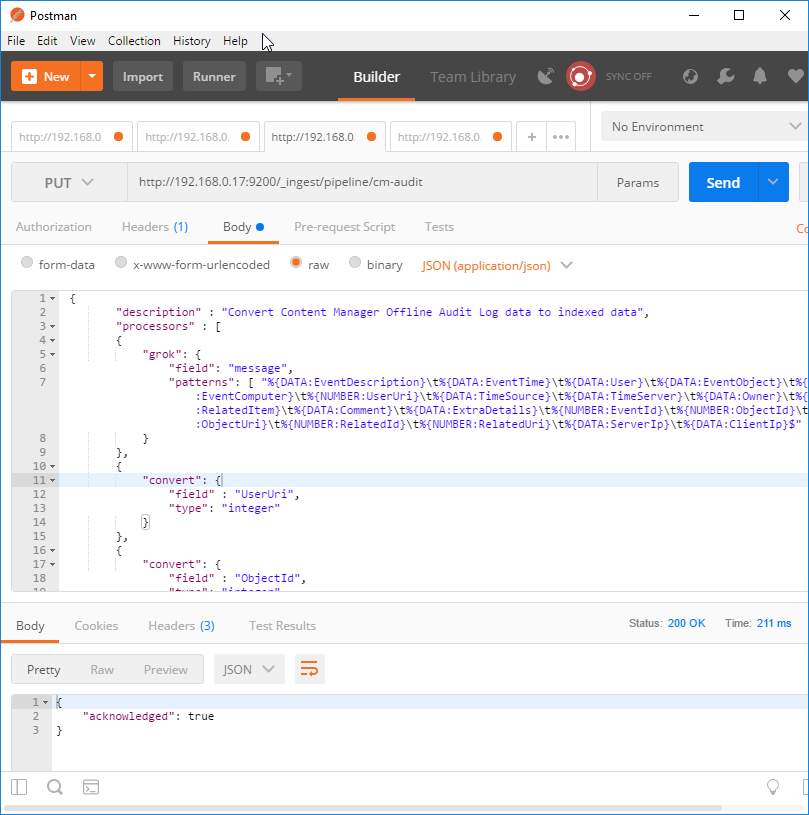Open the Edit menu

[x=47, y=41]
